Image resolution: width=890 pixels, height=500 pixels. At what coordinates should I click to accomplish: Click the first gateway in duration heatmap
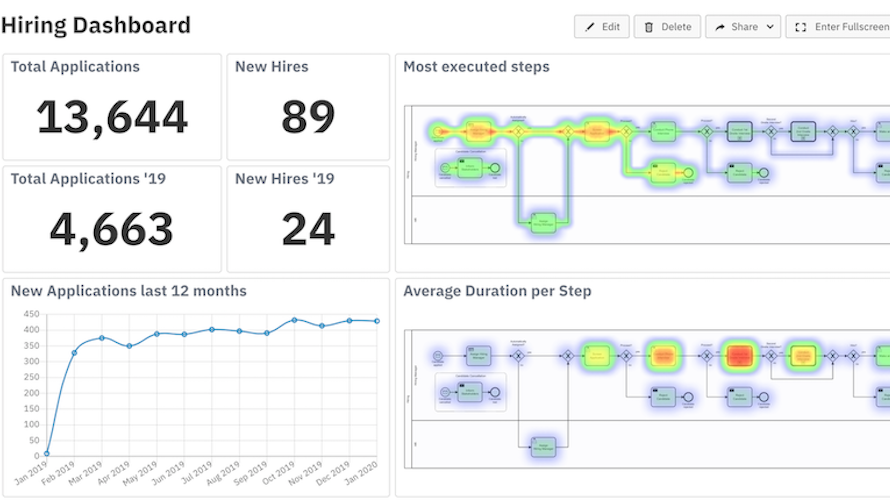[x=518, y=356]
